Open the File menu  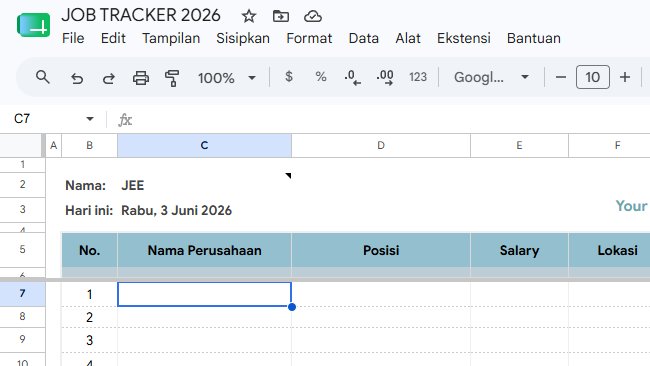point(73,38)
